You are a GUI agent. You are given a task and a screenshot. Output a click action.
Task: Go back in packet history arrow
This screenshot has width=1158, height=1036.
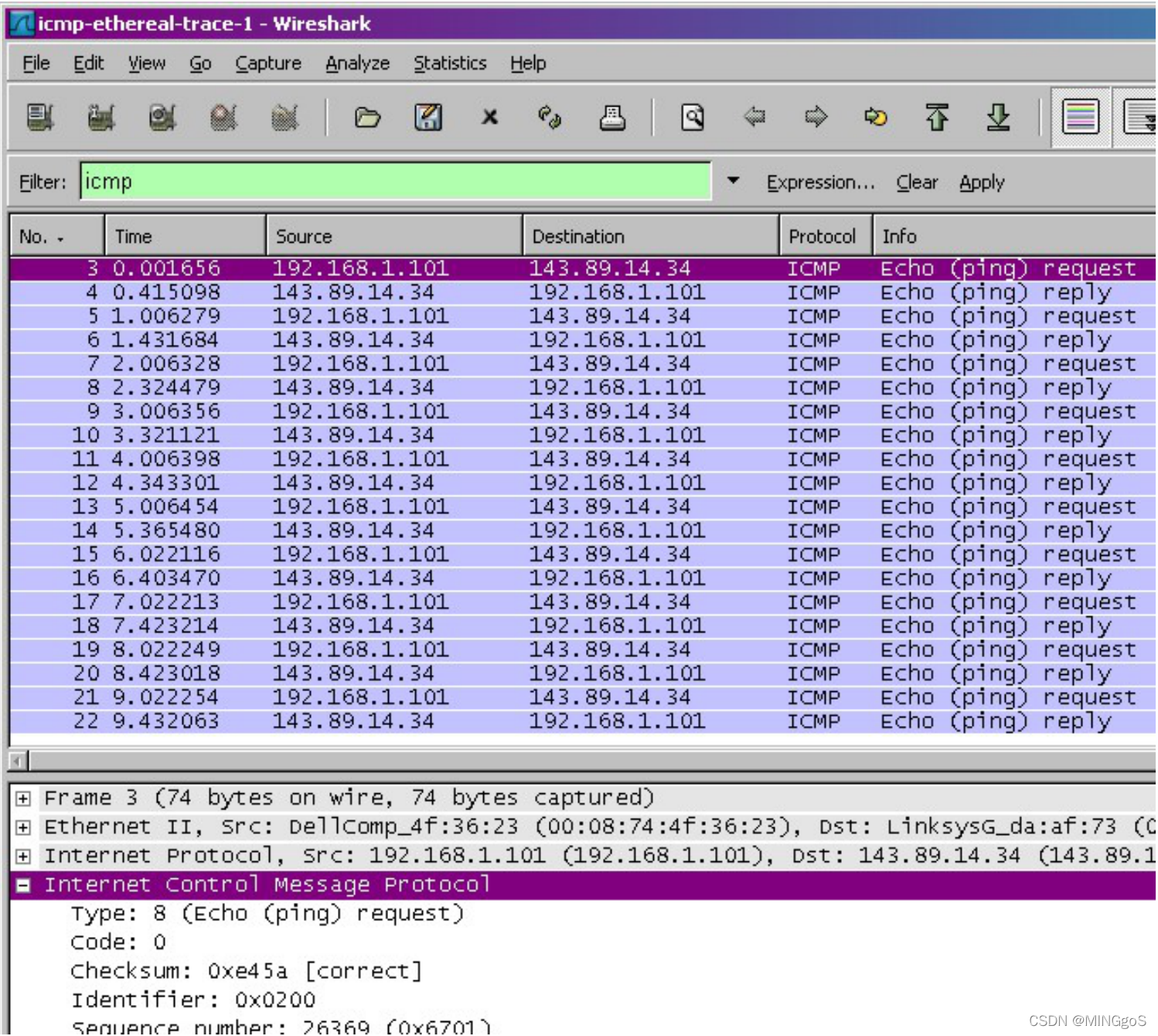pyautogui.click(x=754, y=118)
